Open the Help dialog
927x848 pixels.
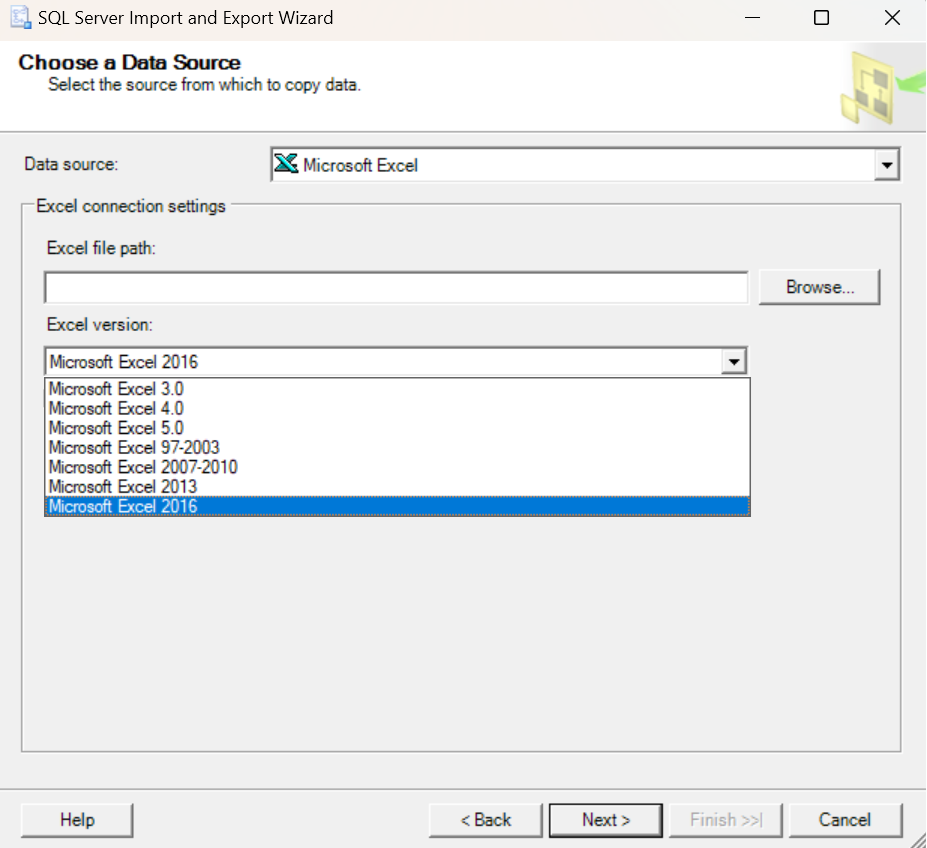[x=76, y=819]
